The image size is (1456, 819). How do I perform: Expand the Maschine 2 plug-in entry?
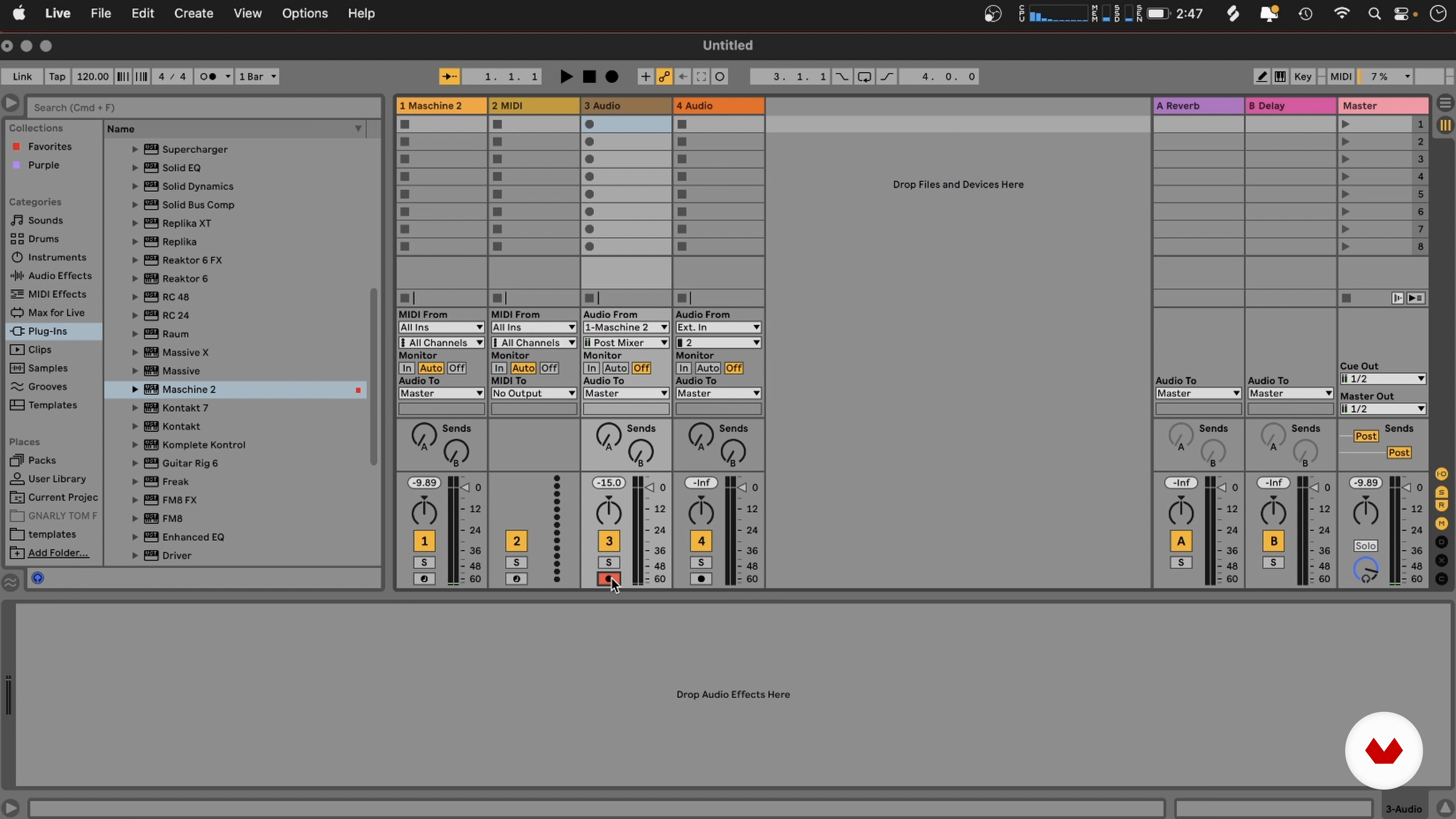click(135, 389)
